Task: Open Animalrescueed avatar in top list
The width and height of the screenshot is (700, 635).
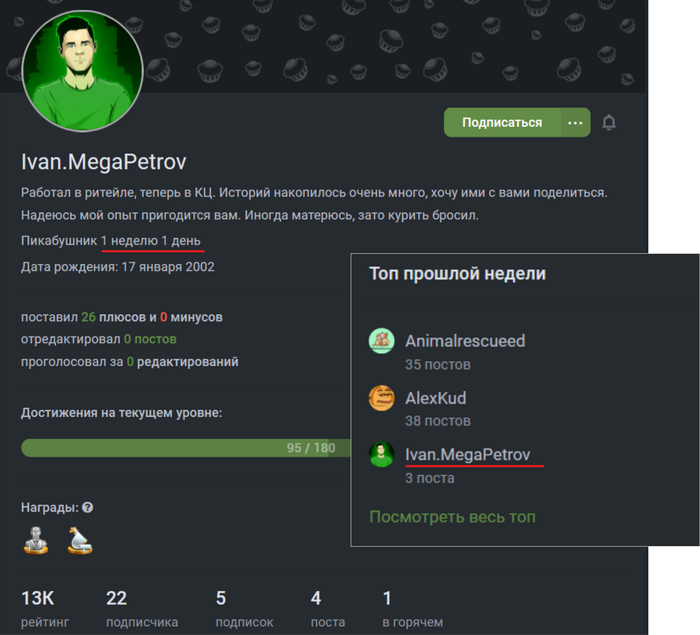Action: coord(382,341)
